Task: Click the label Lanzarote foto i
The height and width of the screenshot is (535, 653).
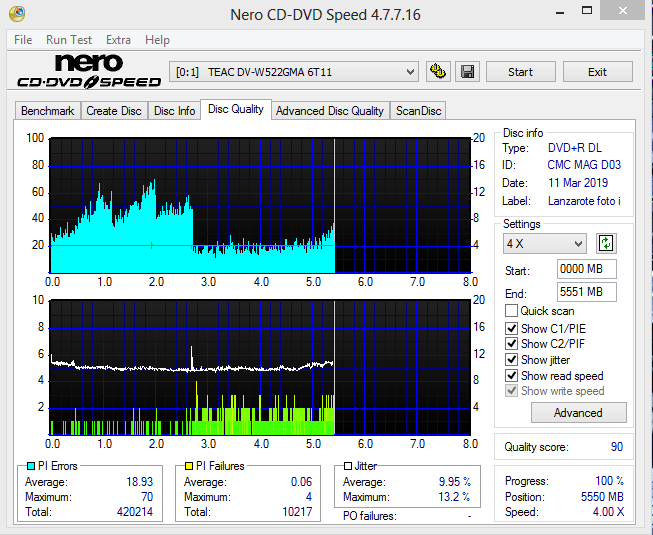Action: pyautogui.click(x=584, y=201)
